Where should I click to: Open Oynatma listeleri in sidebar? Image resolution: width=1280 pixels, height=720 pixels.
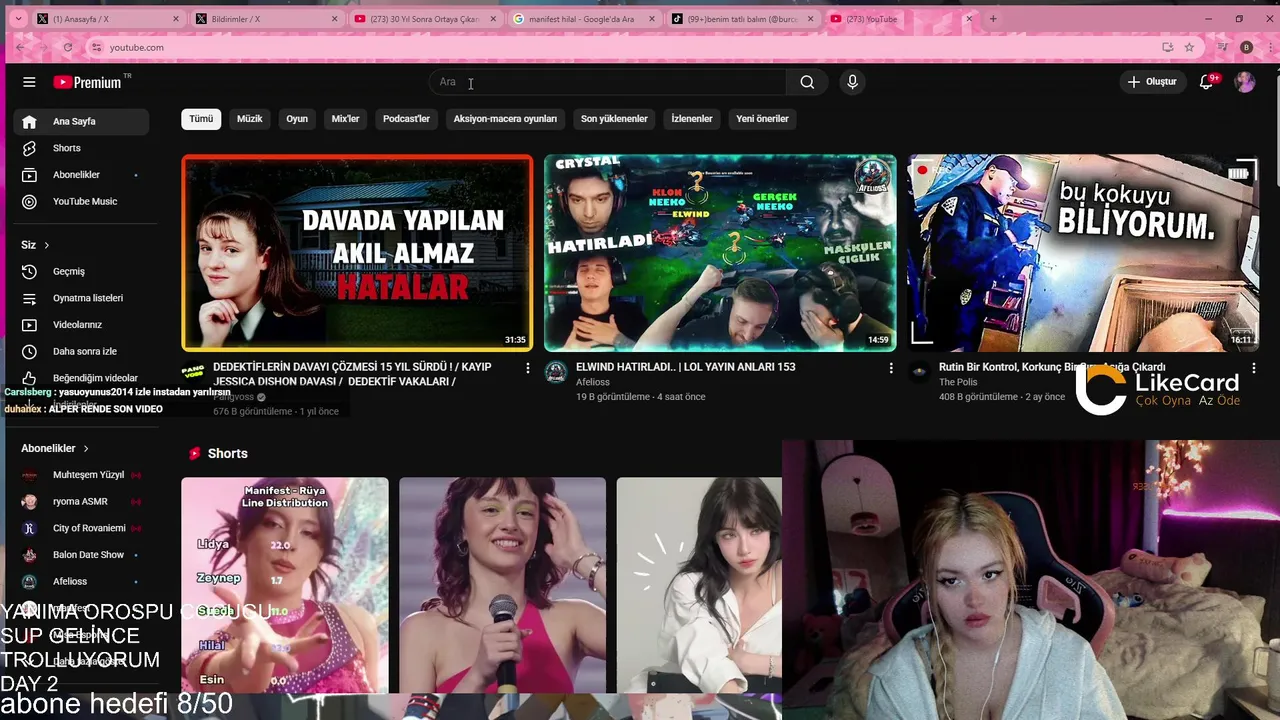pyautogui.click(x=81, y=298)
